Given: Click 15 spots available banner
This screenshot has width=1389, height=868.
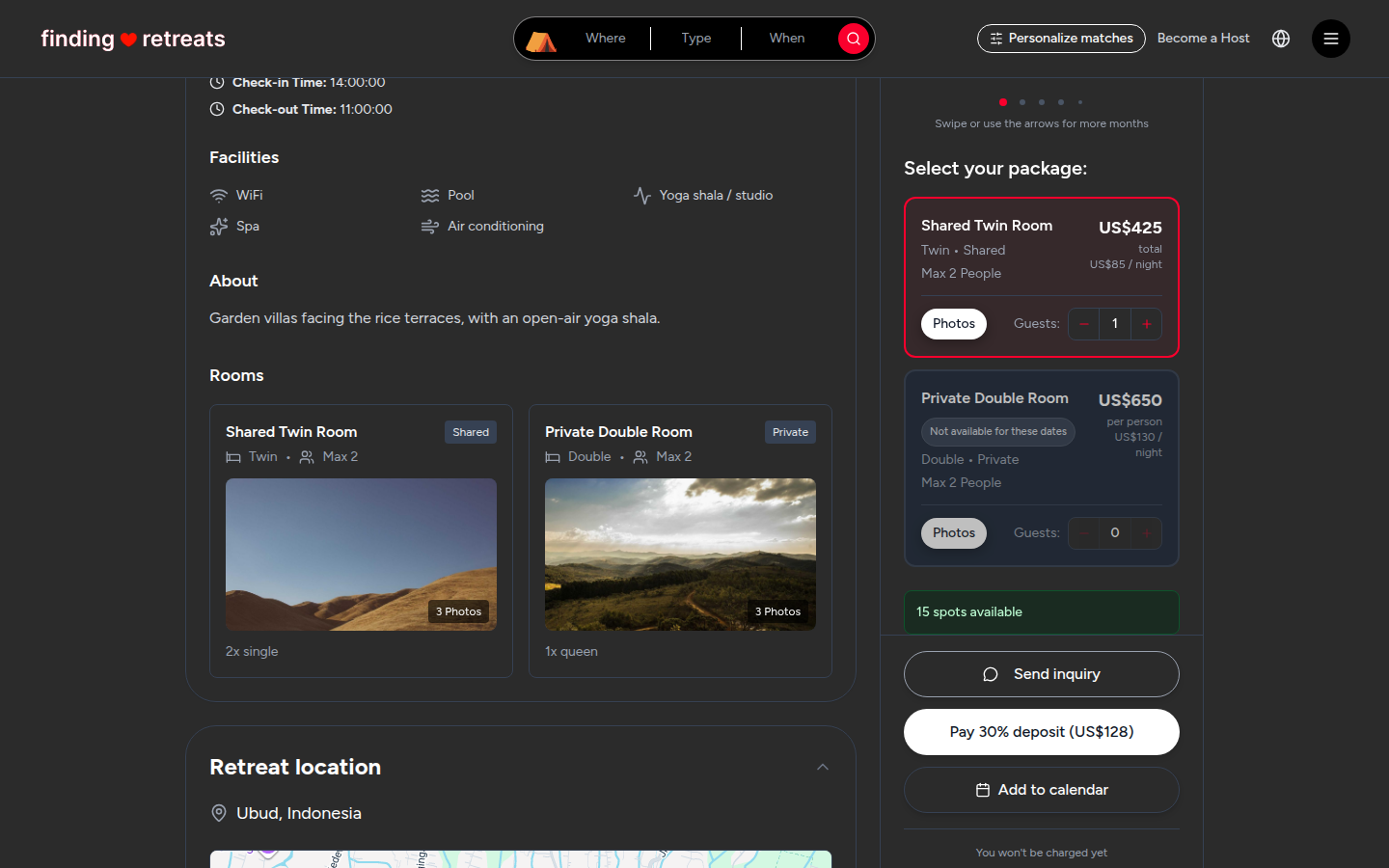Looking at the screenshot, I should 1042,612.
